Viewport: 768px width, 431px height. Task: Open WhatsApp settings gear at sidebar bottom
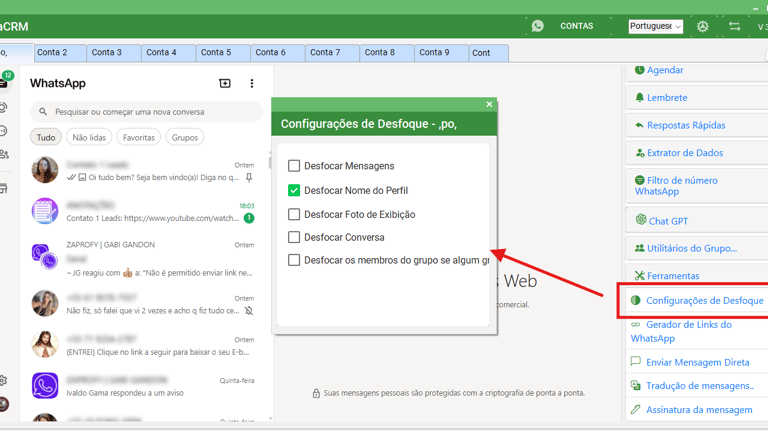click(3, 380)
